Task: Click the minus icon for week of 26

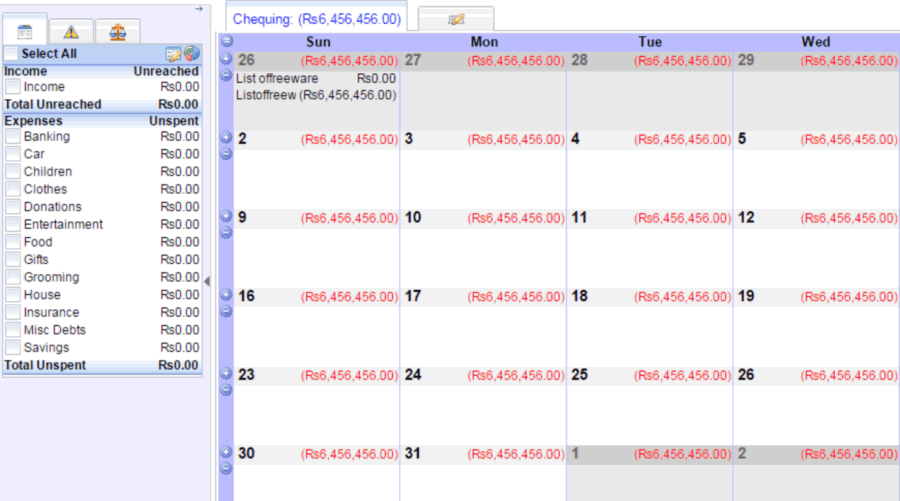Action: 226,75
